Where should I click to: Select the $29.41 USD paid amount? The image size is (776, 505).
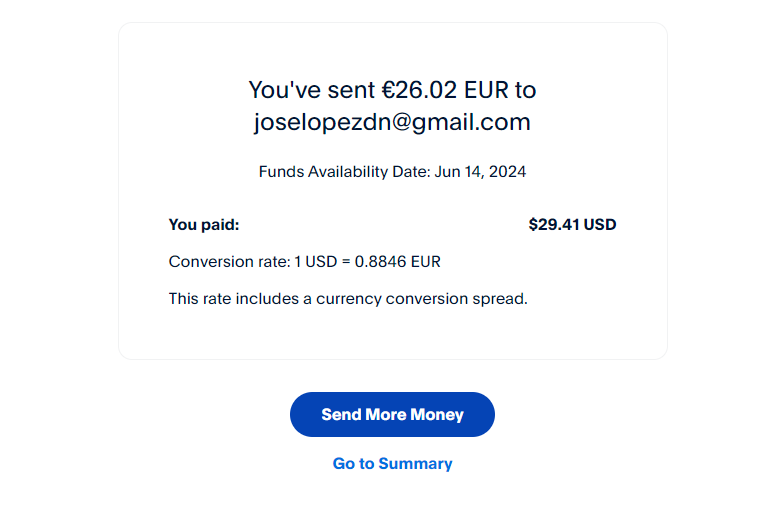click(x=572, y=225)
